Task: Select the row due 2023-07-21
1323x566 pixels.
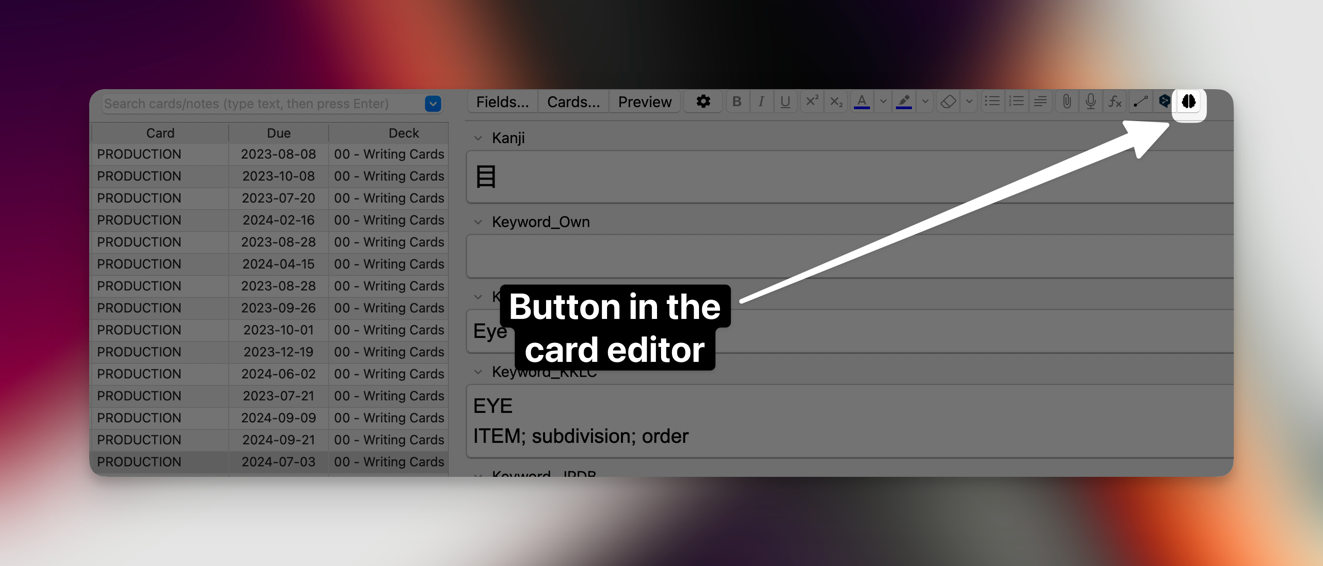Action: tap(270, 396)
